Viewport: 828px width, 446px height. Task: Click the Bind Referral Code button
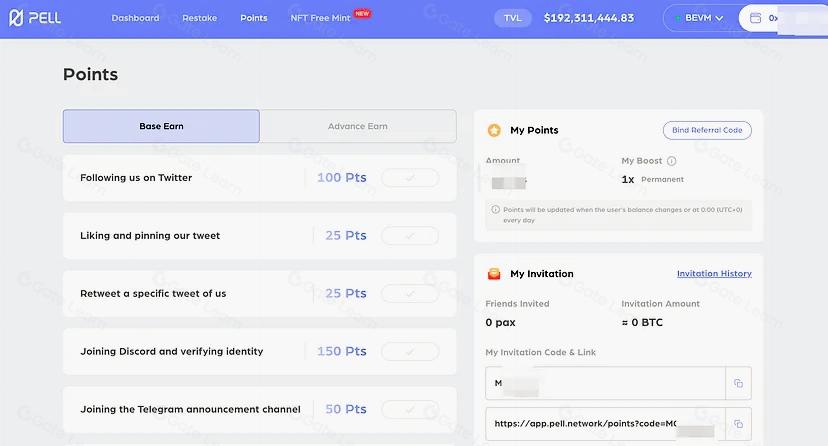707,130
